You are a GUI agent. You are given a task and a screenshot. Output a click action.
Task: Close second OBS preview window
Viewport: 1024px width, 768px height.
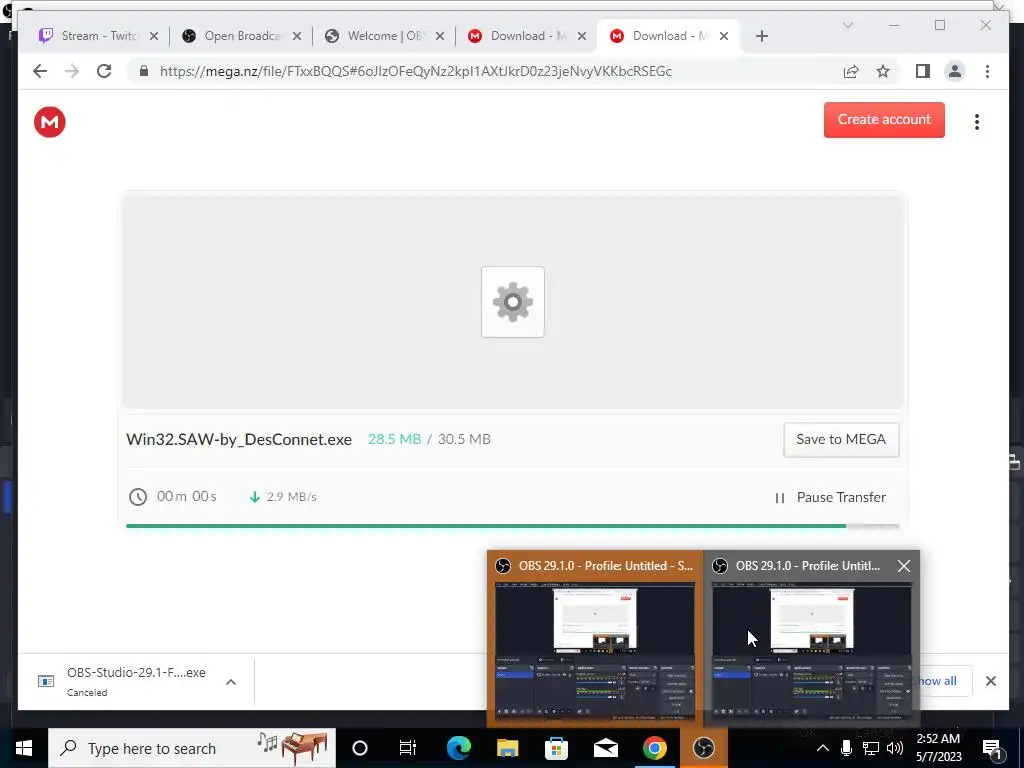[x=904, y=566]
